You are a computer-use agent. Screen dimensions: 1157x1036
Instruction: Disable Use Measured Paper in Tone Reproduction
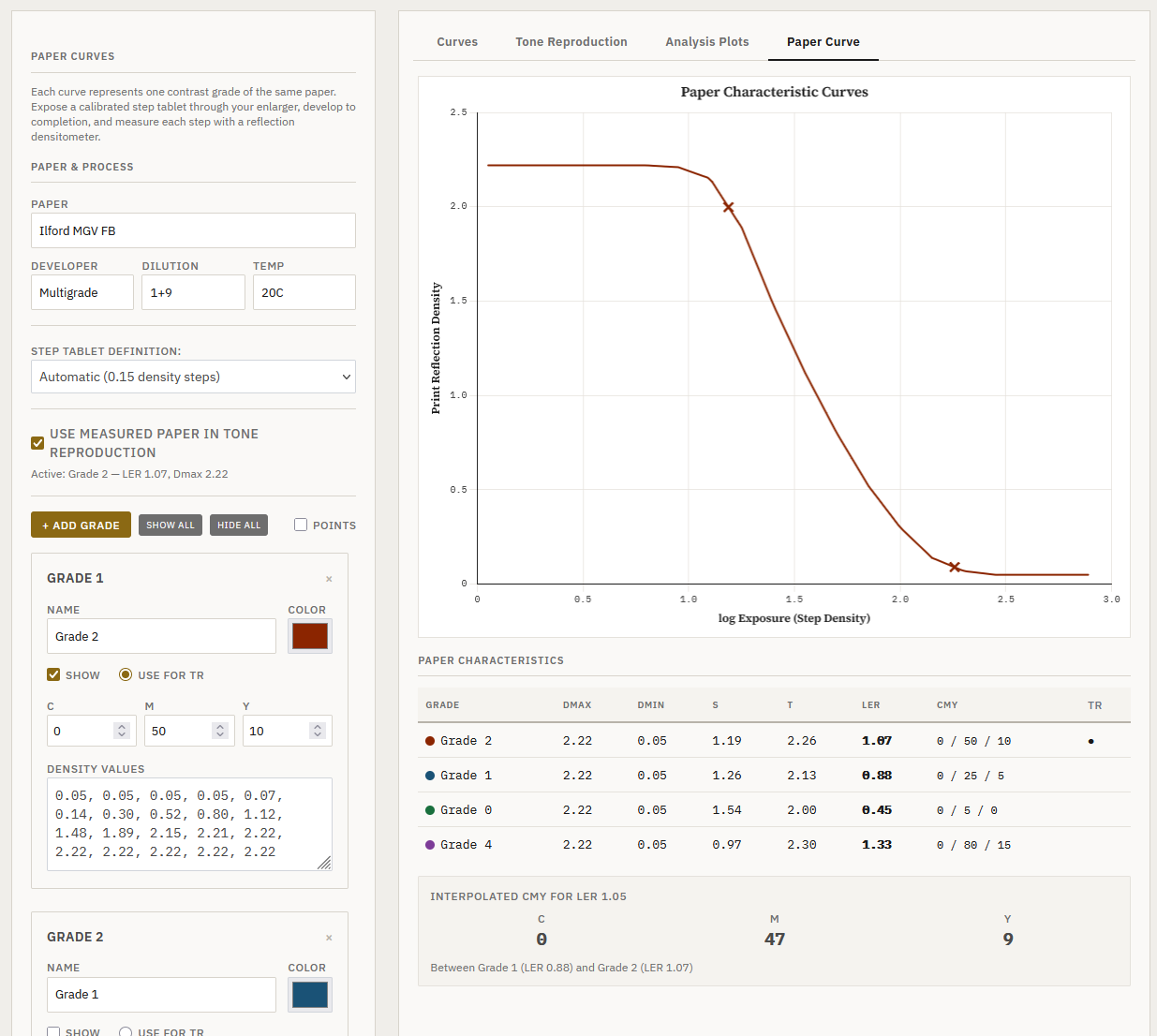[x=37, y=443]
